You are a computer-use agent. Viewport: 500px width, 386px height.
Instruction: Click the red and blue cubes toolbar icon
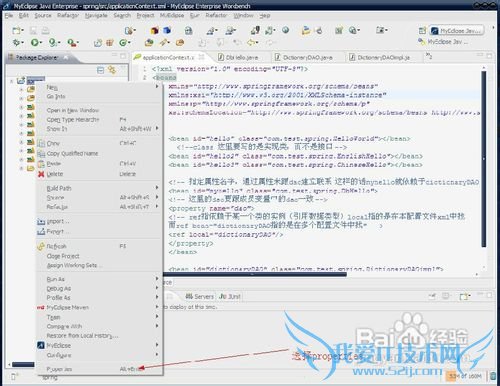pos(154,31)
